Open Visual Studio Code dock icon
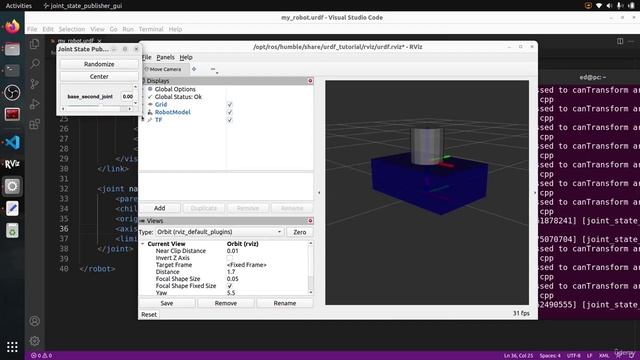 pos(12,142)
